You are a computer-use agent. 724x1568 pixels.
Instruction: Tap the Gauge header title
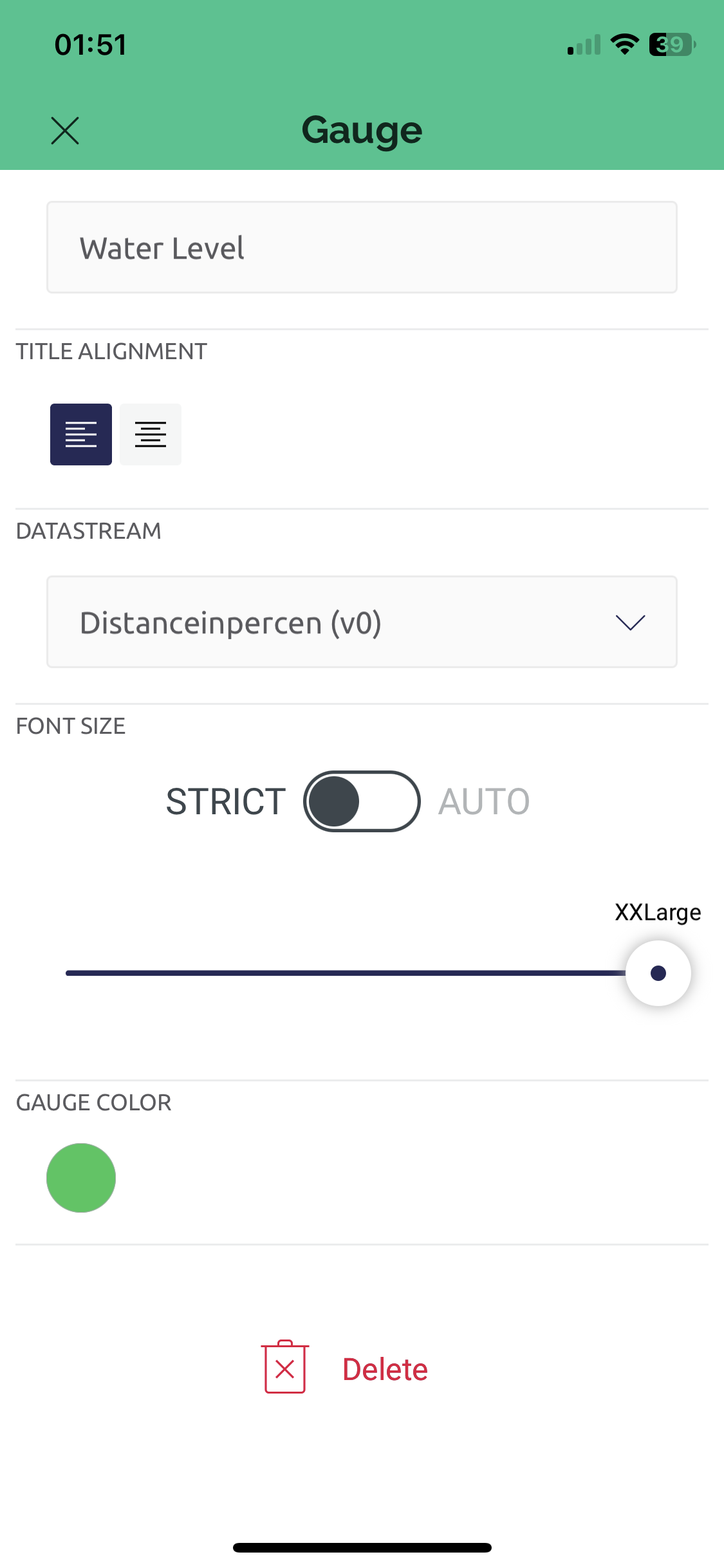coord(362,131)
